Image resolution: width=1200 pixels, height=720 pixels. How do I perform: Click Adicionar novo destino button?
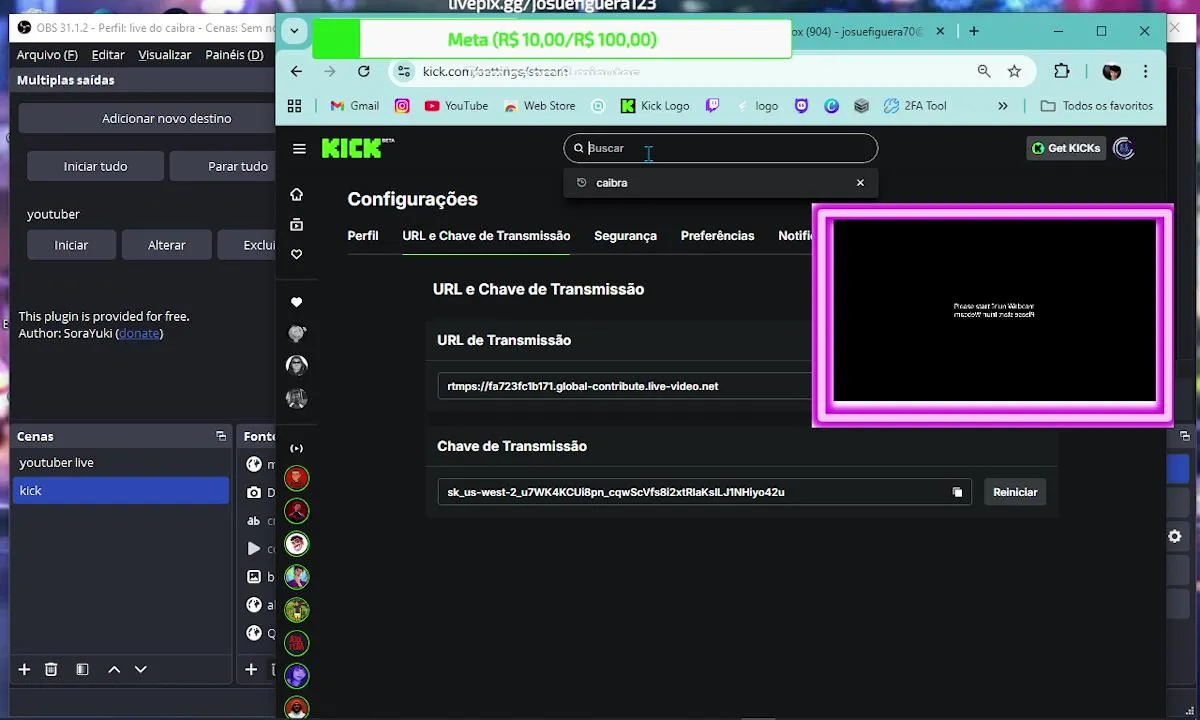[147, 118]
